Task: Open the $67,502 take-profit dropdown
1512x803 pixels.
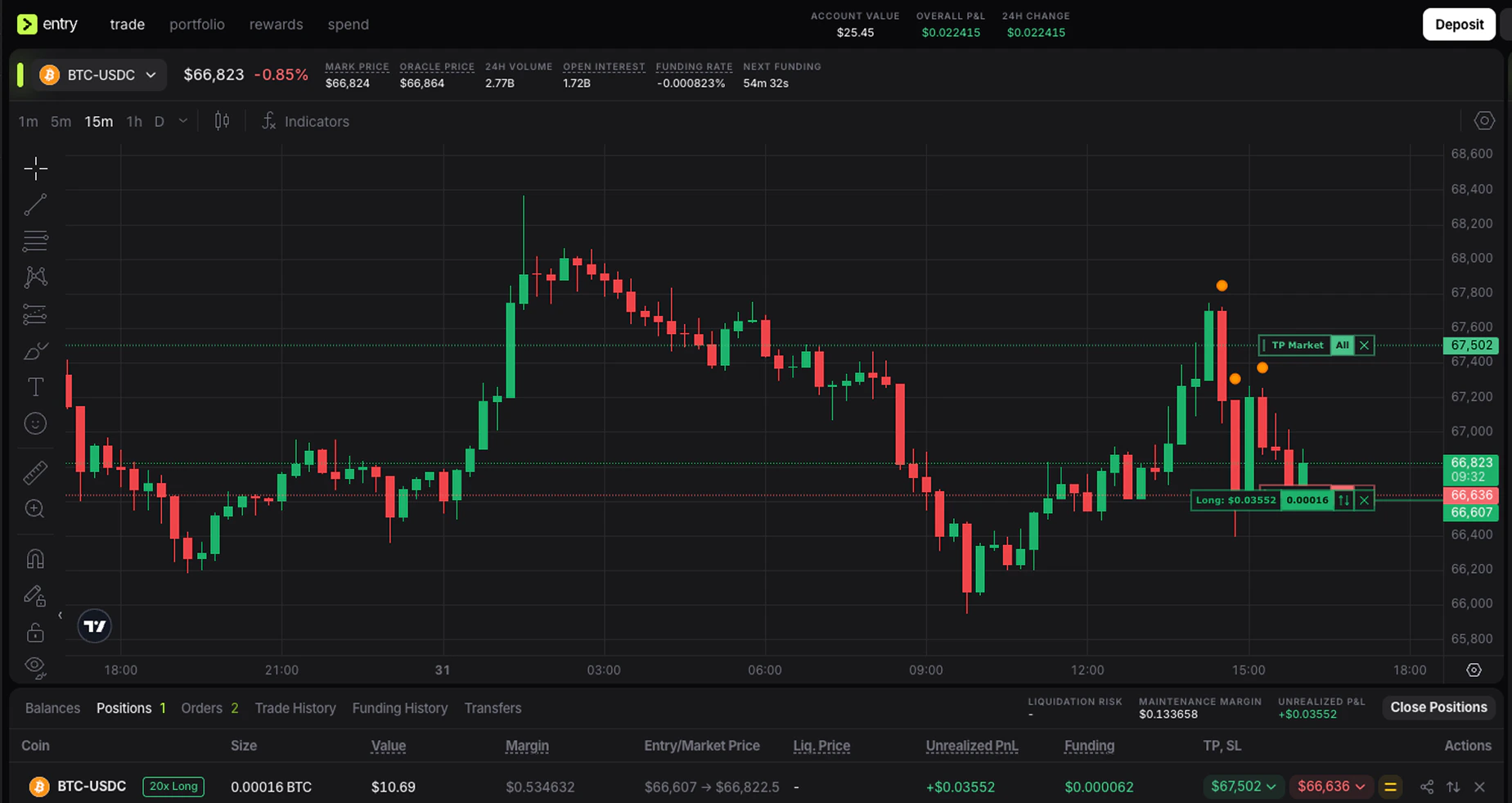Action: pyautogui.click(x=1243, y=787)
